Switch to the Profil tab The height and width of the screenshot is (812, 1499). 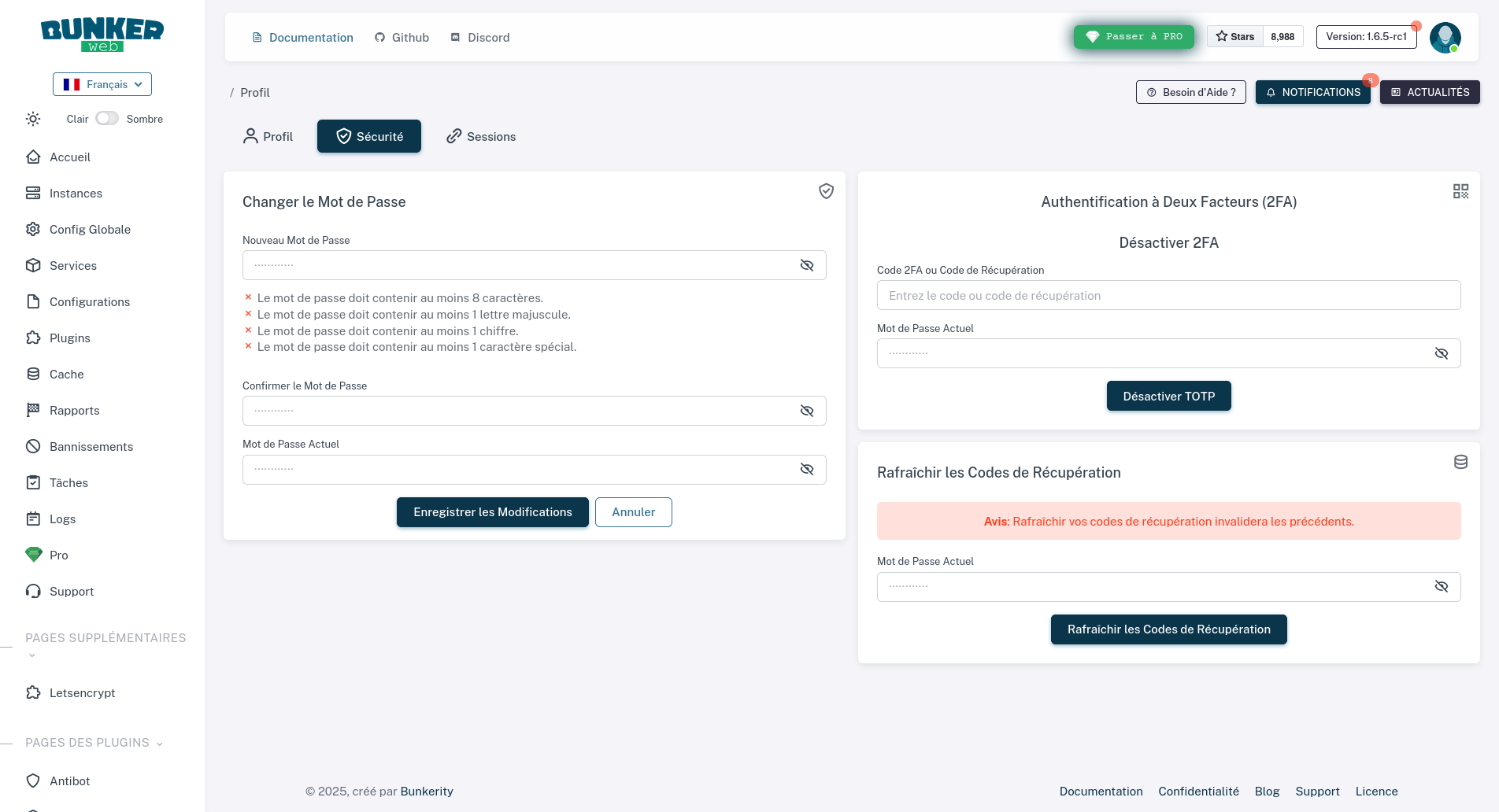[268, 137]
